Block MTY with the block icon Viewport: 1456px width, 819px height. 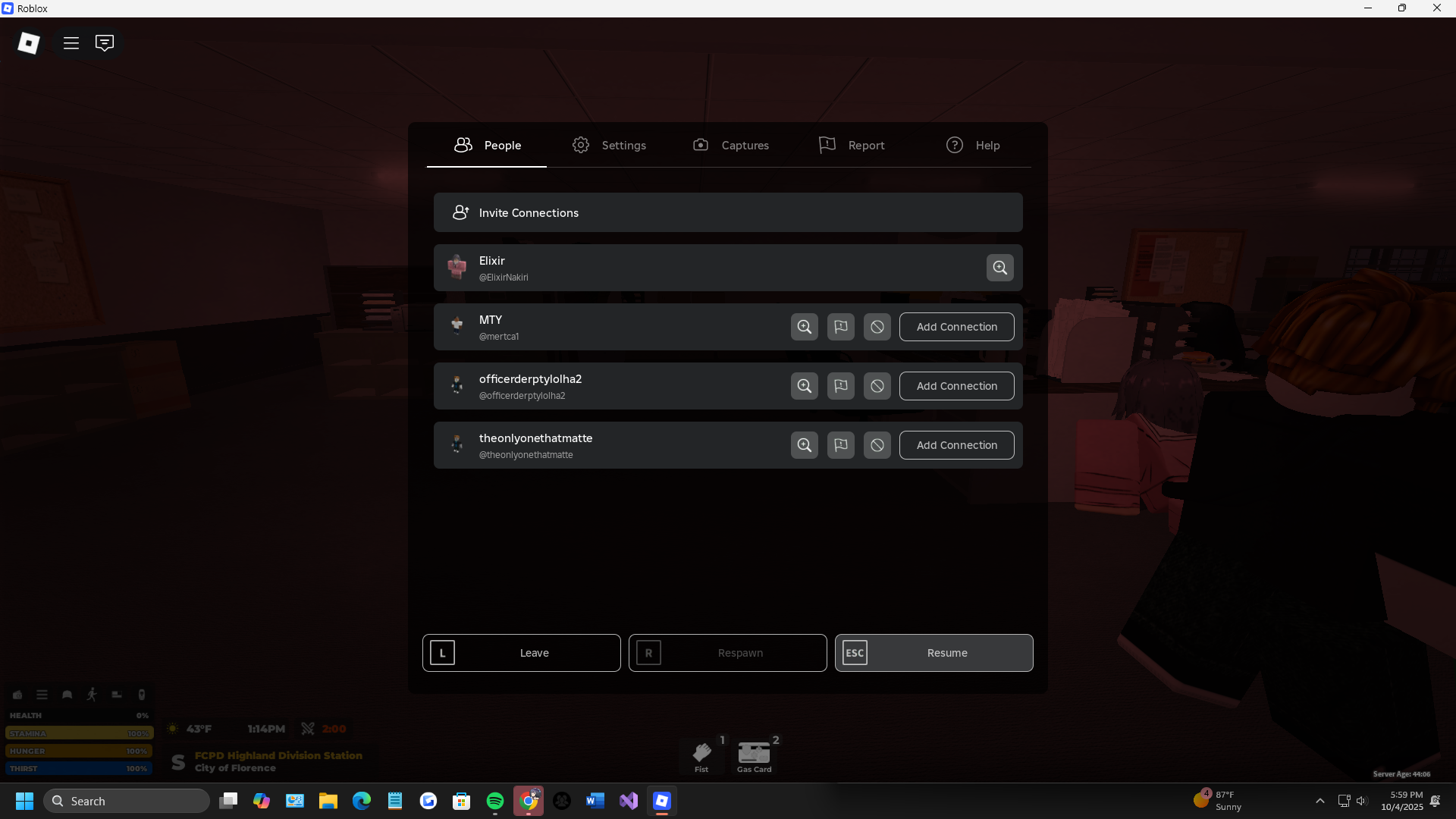[877, 327]
